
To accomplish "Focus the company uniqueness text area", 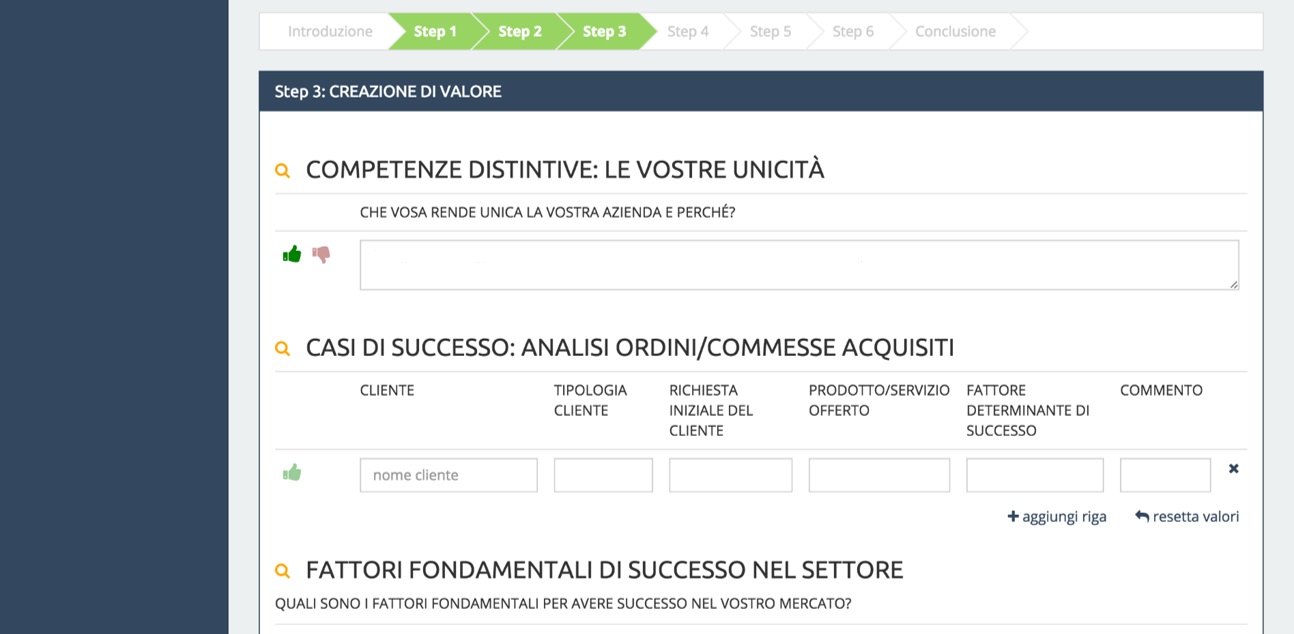I will point(799,265).
